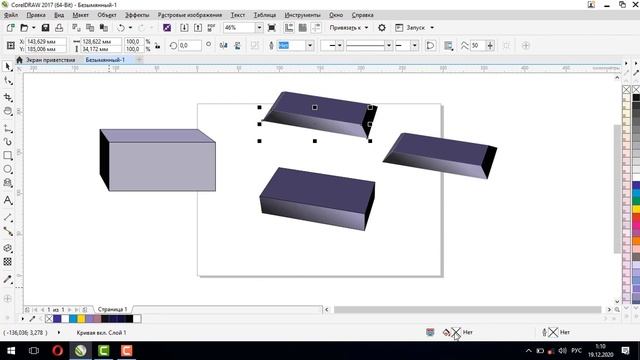Viewport: 640px width, 360px height.
Task: Toggle show grid in toolbar
Action: [302, 28]
